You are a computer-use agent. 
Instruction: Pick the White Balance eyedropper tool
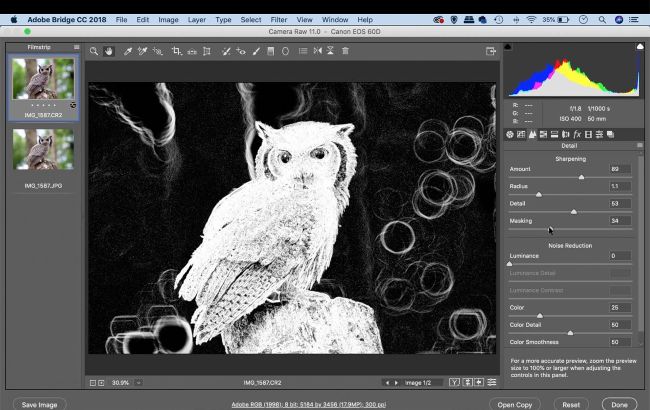tap(128, 51)
